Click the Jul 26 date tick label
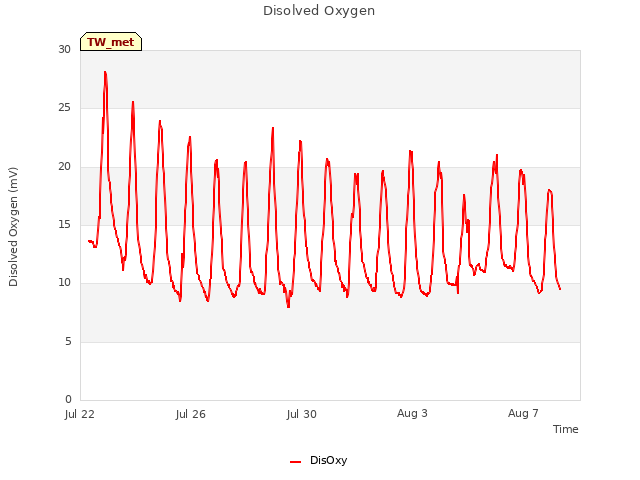The image size is (640, 480). click(x=191, y=414)
